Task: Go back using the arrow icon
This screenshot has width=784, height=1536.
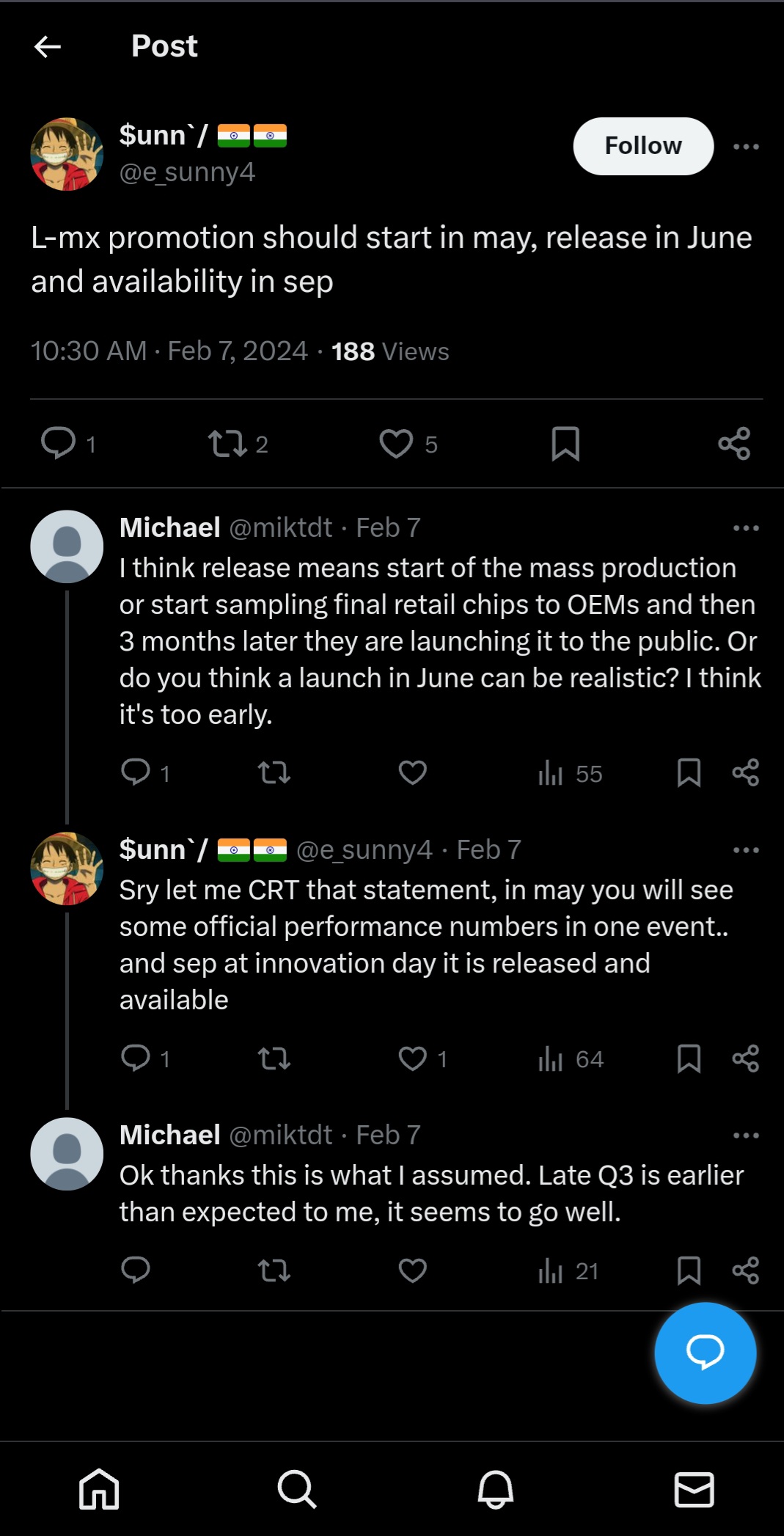Action: coord(48,47)
